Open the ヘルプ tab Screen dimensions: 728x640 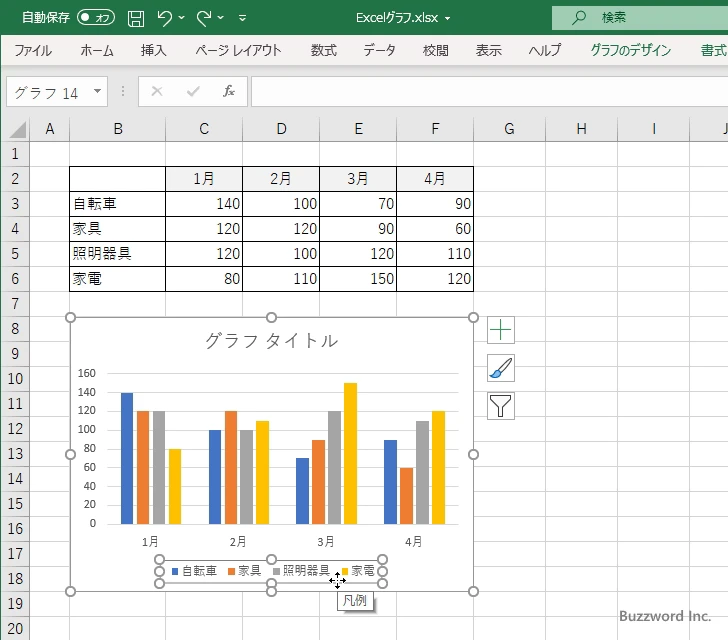point(545,50)
